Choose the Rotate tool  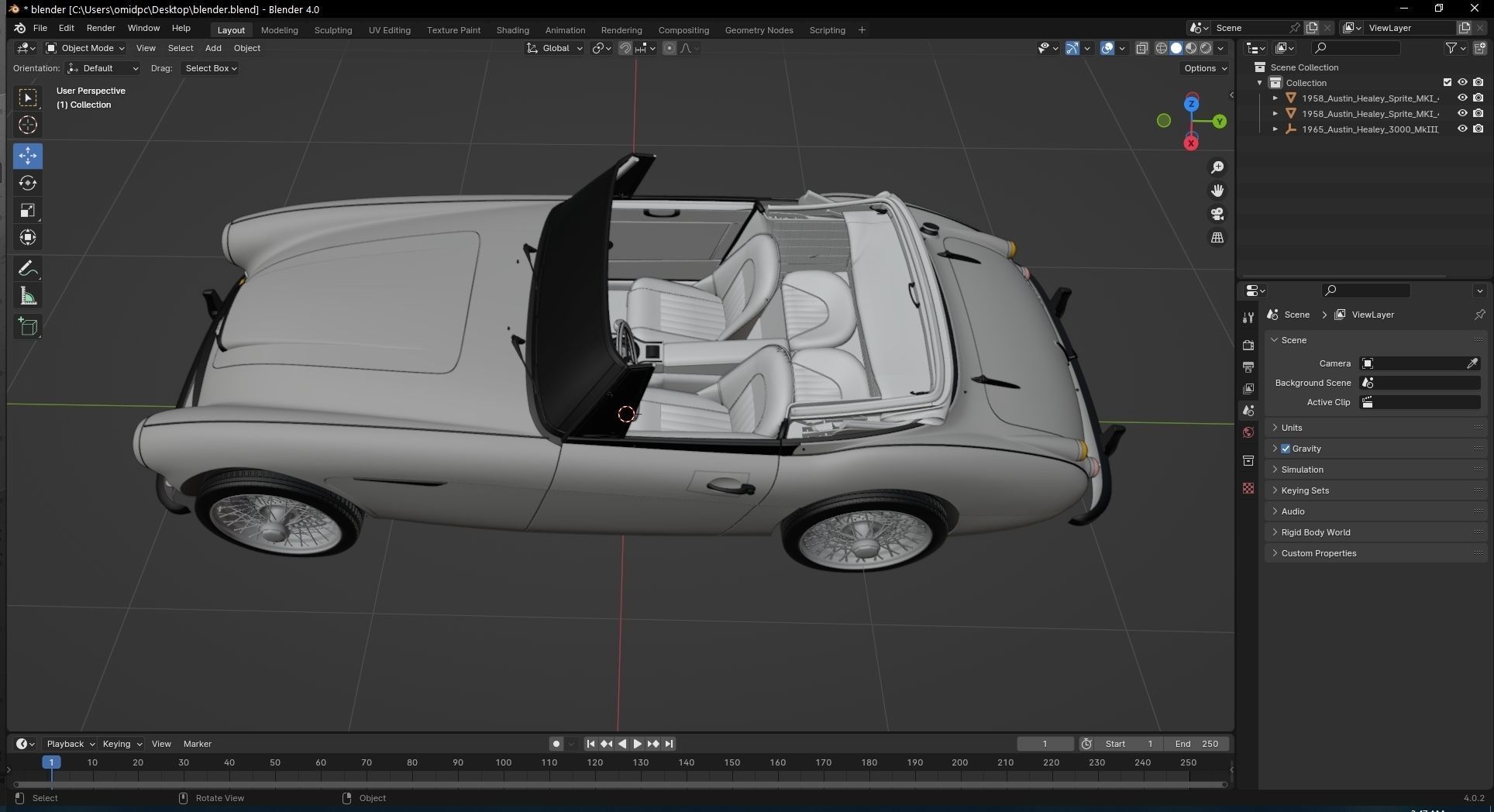click(x=28, y=183)
